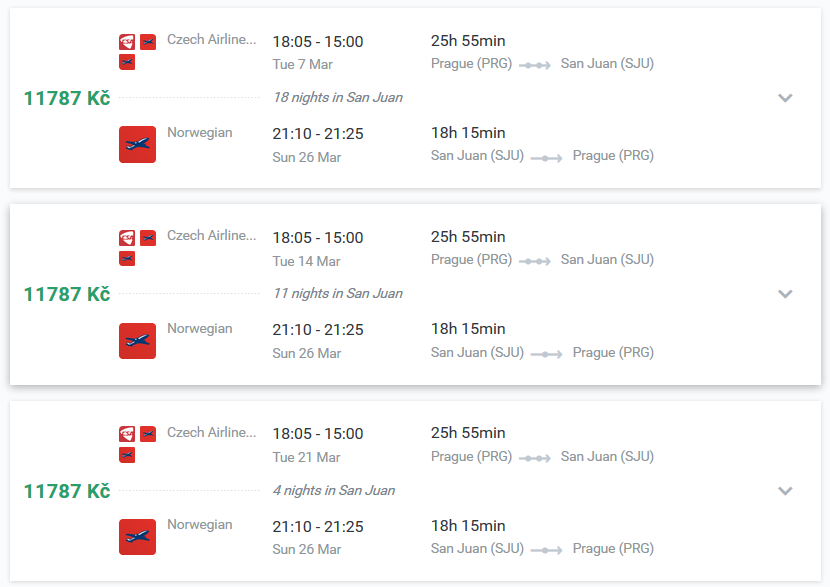The image size is (830, 587).
Task: Click stopover arrow icon for Tue 7 Mar route
Action: point(535,65)
